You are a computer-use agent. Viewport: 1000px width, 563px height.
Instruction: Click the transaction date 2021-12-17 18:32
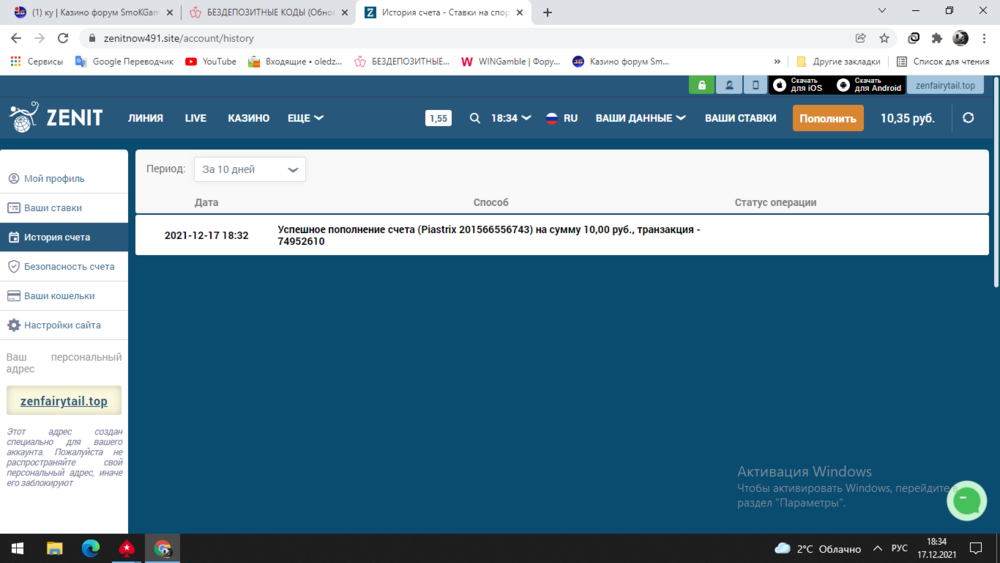click(x=207, y=235)
